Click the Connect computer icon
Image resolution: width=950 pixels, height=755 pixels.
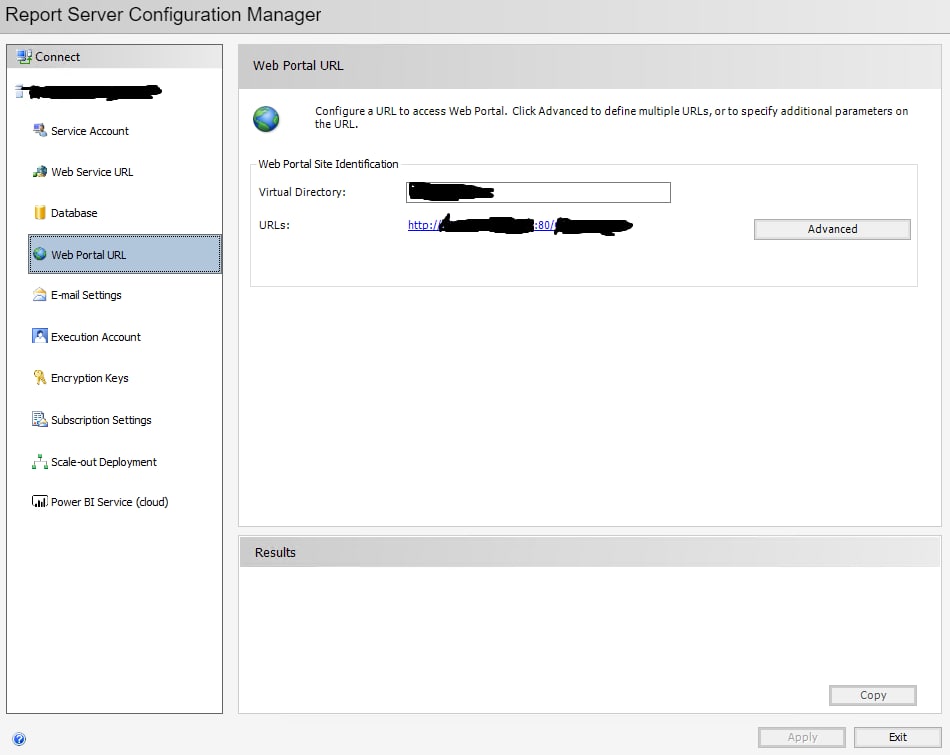click(24, 57)
